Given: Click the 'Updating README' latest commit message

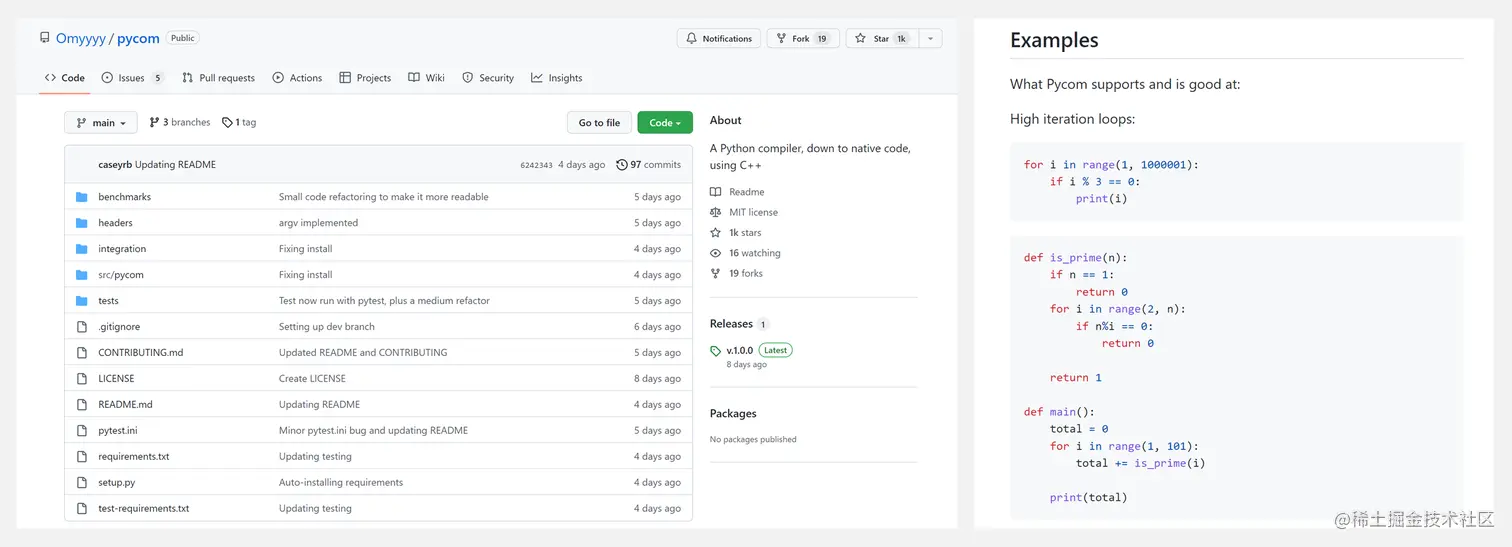Looking at the screenshot, I should coord(175,165).
